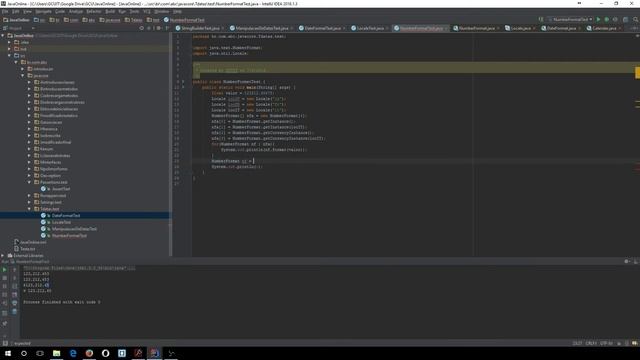Viewport: 640px width, 360px height.
Task: Open run configuration dropdown NumberFormatTest
Action: (570, 19)
